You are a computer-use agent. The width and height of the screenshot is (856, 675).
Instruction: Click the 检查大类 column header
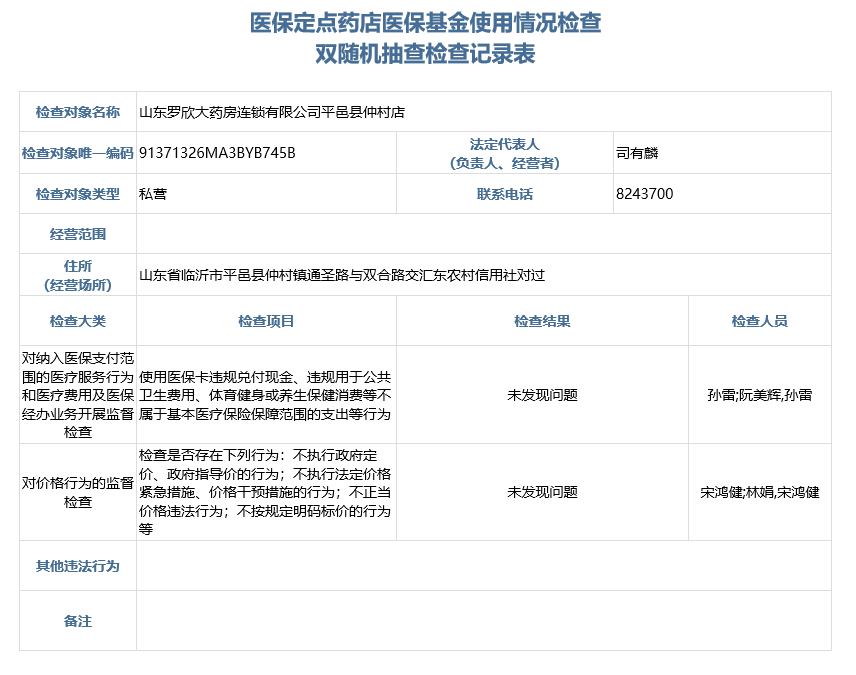78,321
